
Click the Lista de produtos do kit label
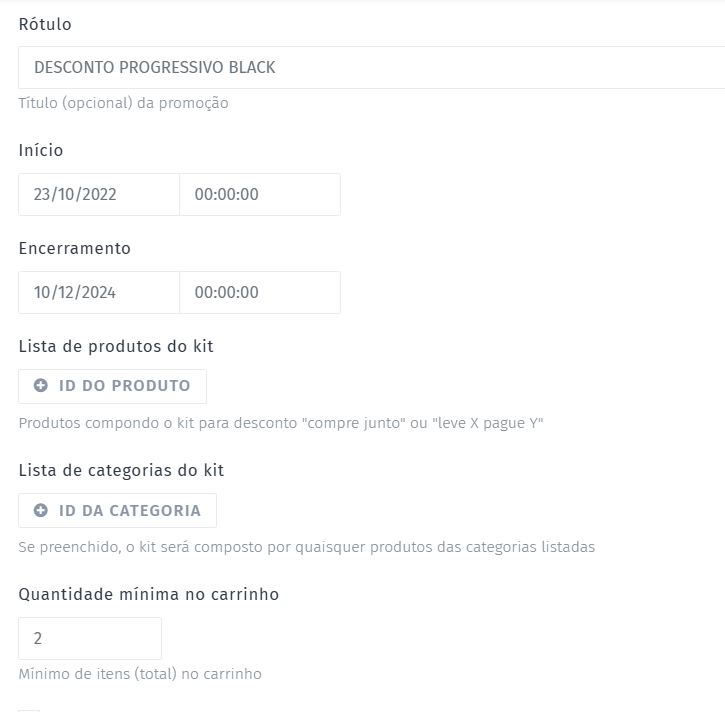(x=116, y=346)
